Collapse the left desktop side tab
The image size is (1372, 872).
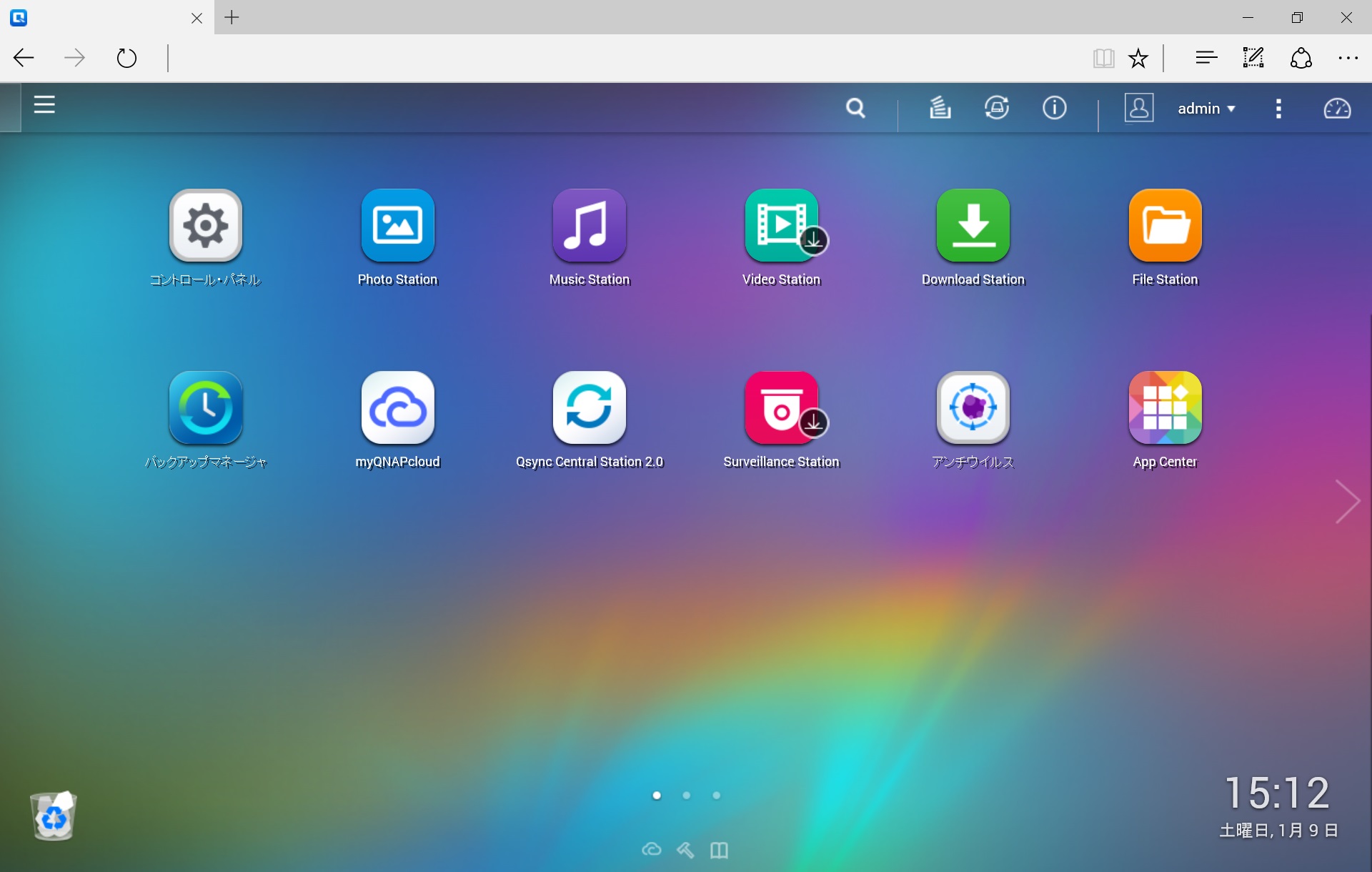pyautogui.click(x=10, y=107)
